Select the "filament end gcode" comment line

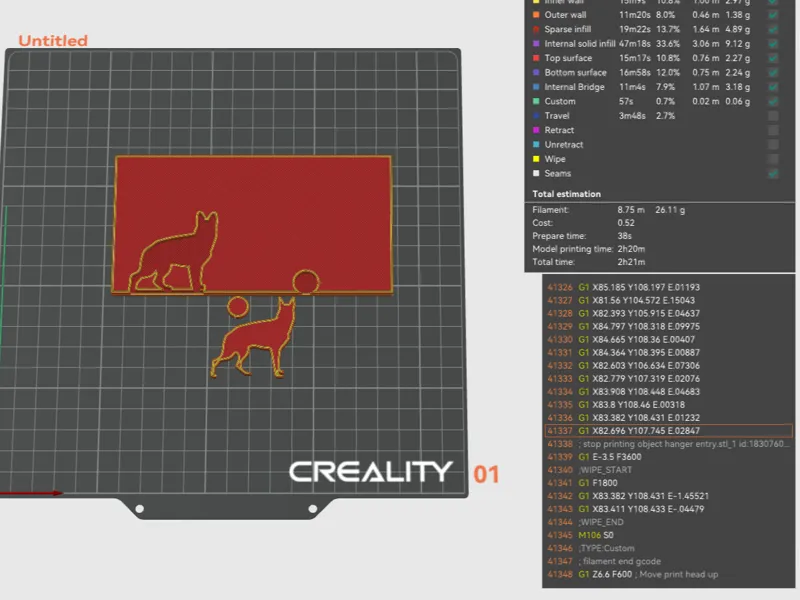pyautogui.click(x=668, y=561)
